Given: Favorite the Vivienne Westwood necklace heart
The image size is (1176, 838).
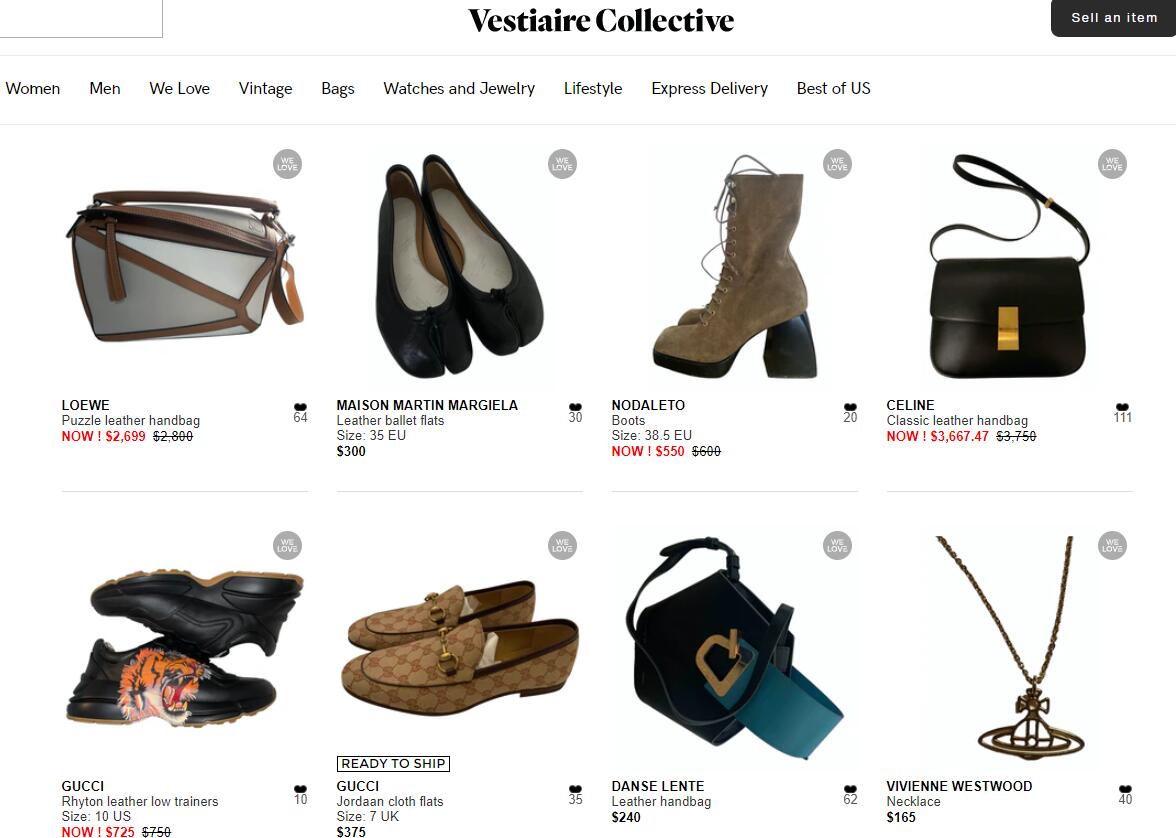Looking at the screenshot, I should [1125, 788].
